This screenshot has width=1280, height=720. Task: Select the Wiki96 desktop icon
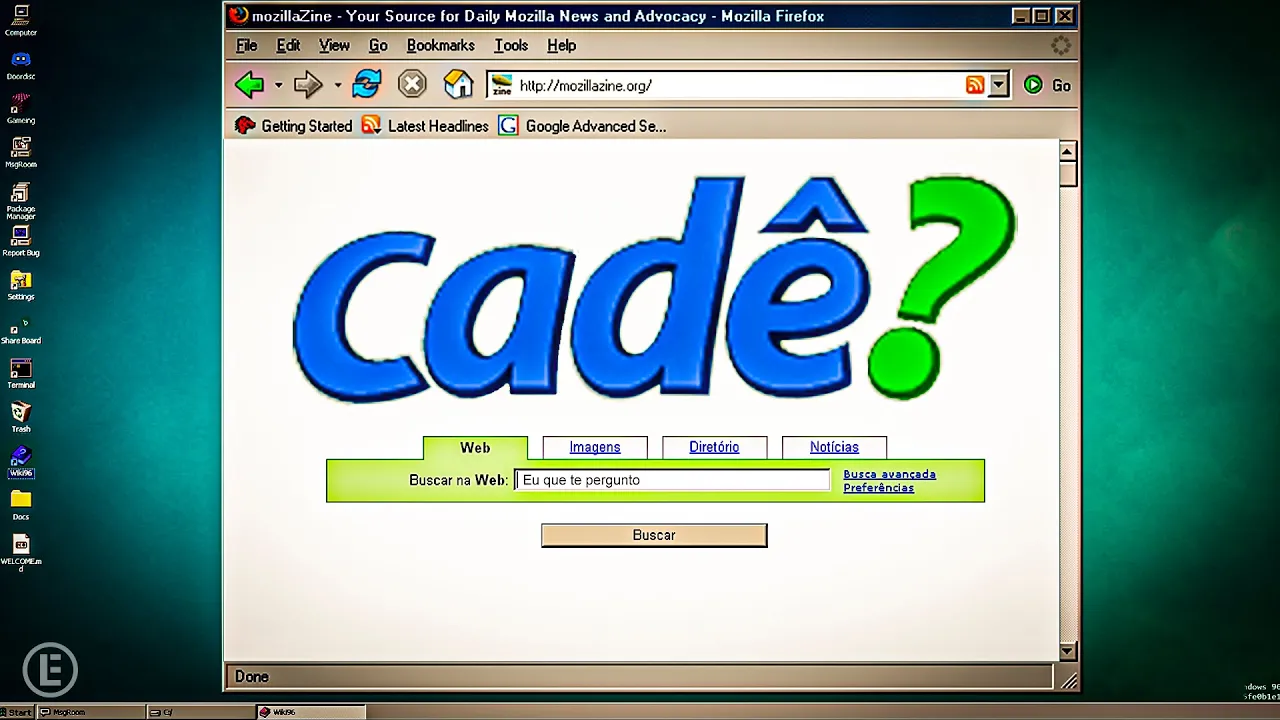[x=21, y=461]
